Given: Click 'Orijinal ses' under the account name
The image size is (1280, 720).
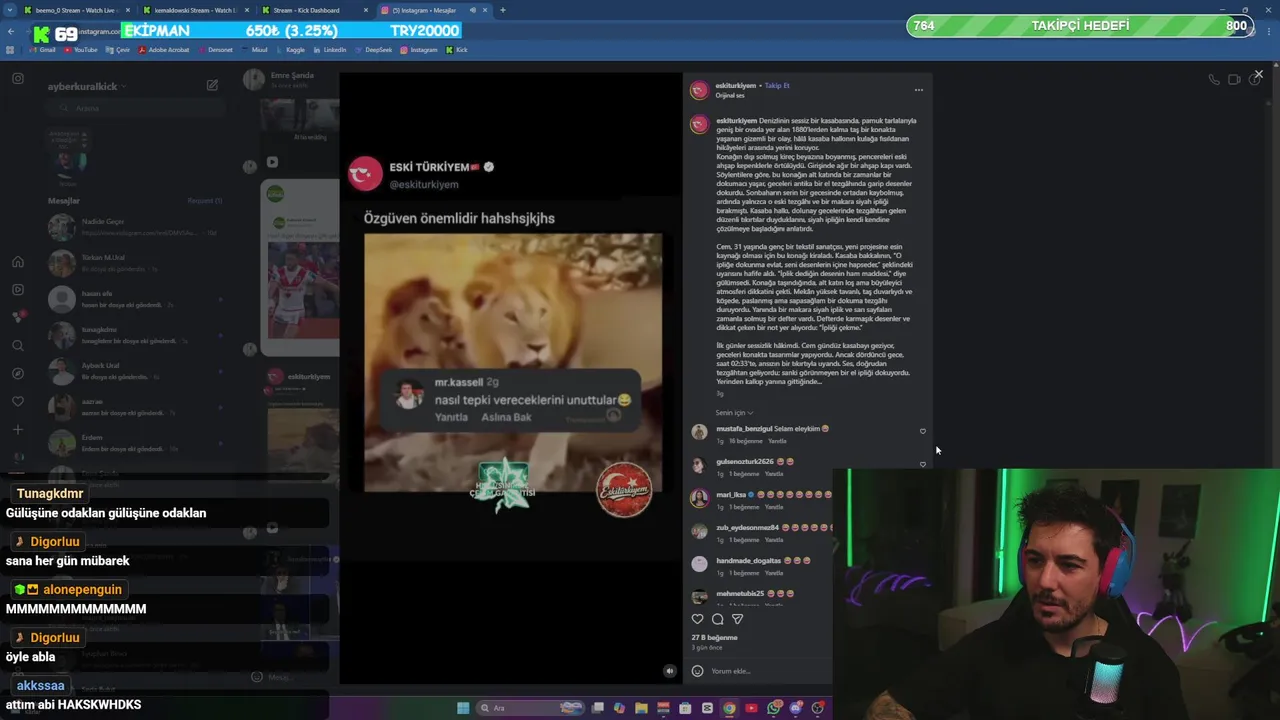Looking at the screenshot, I should click(x=730, y=95).
